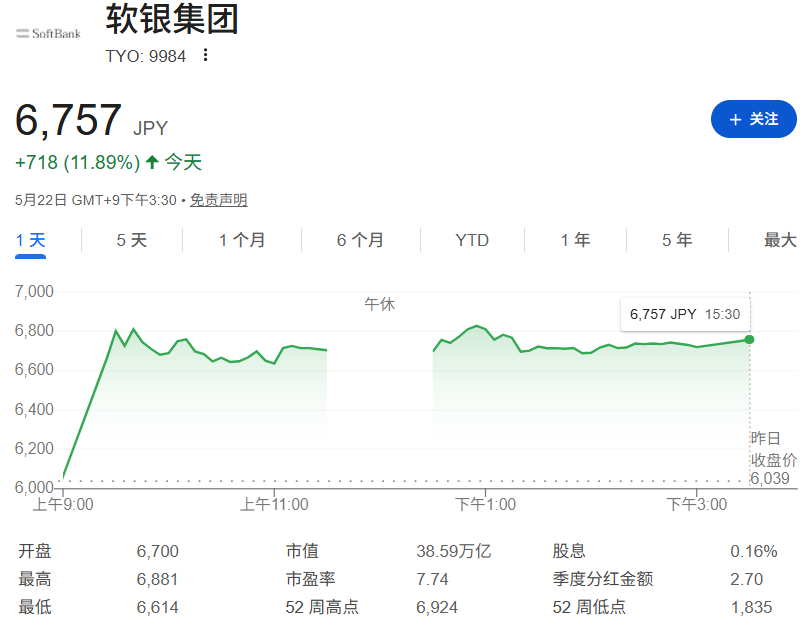Image resolution: width=810 pixels, height=627 pixels.
Task: Click the 6,757 current price
Action: 68,120
